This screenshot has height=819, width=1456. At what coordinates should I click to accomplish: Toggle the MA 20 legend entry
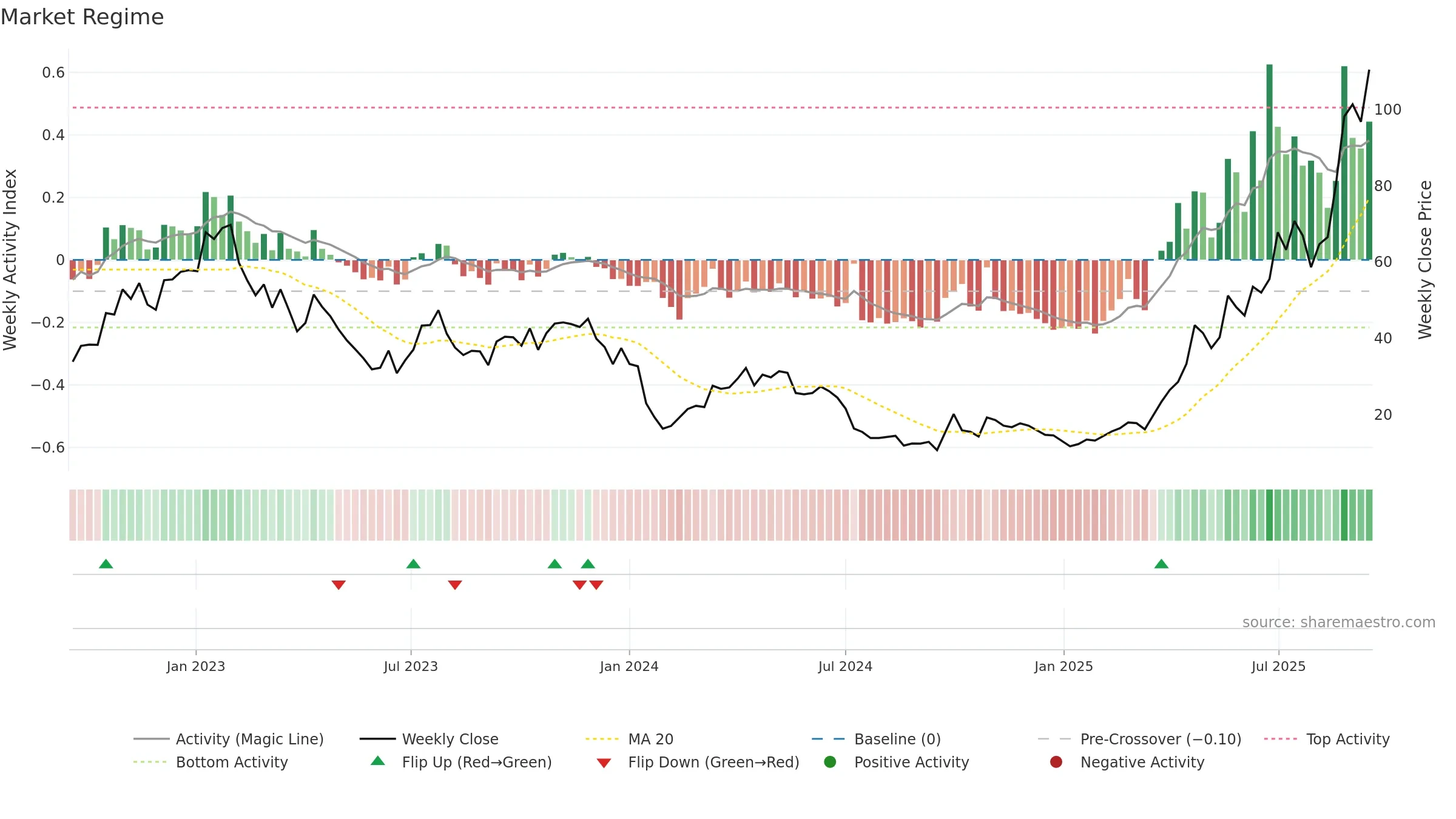click(629, 739)
